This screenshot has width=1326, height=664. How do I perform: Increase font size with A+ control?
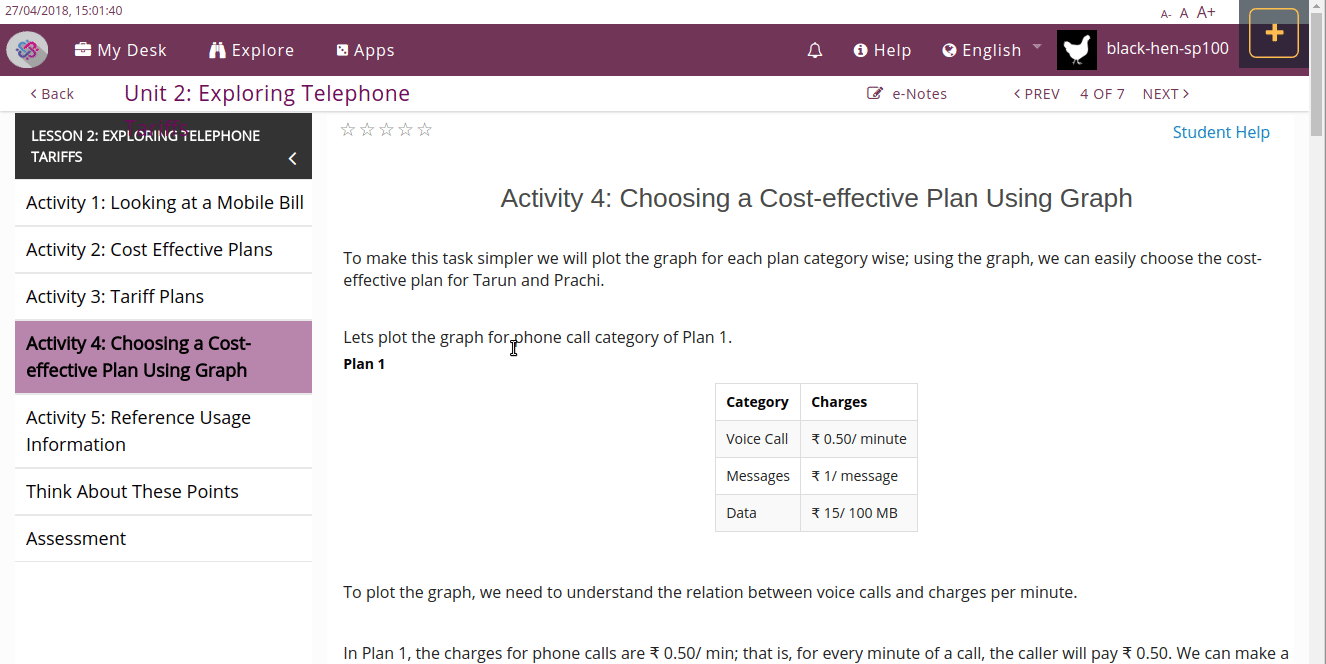(1206, 13)
